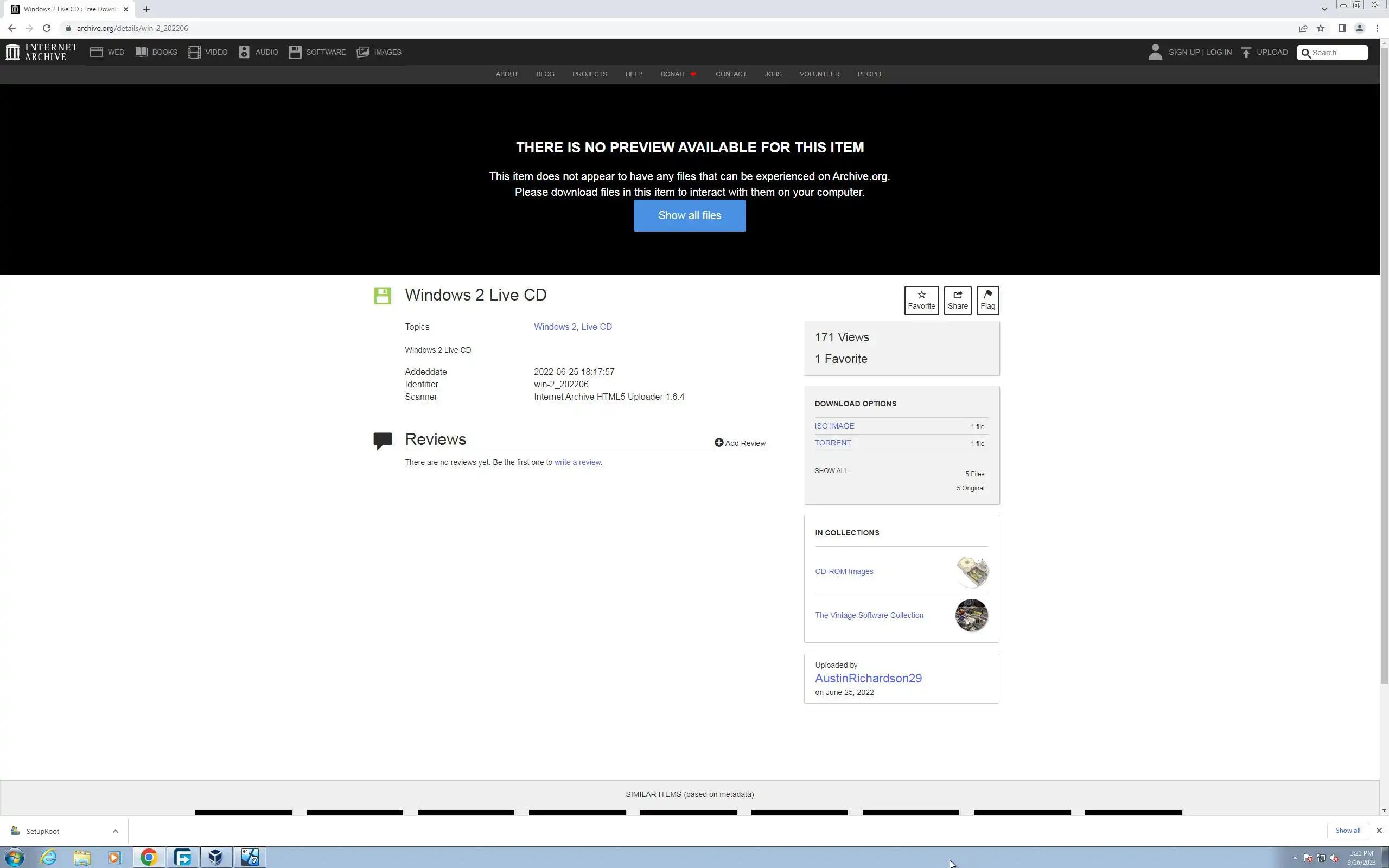Open the CD-ROM Images collection thumbnail
Image resolution: width=1389 pixels, height=868 pixels.
pos(971,571)
